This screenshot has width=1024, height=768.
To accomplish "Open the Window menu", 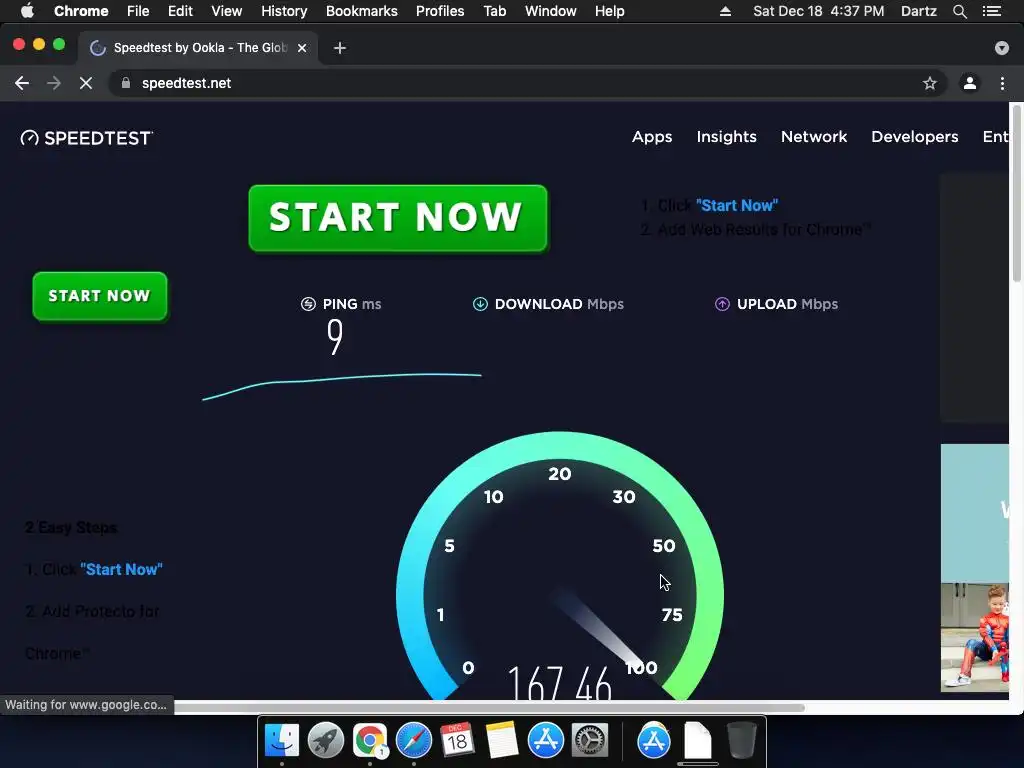I will coord(551,11).
